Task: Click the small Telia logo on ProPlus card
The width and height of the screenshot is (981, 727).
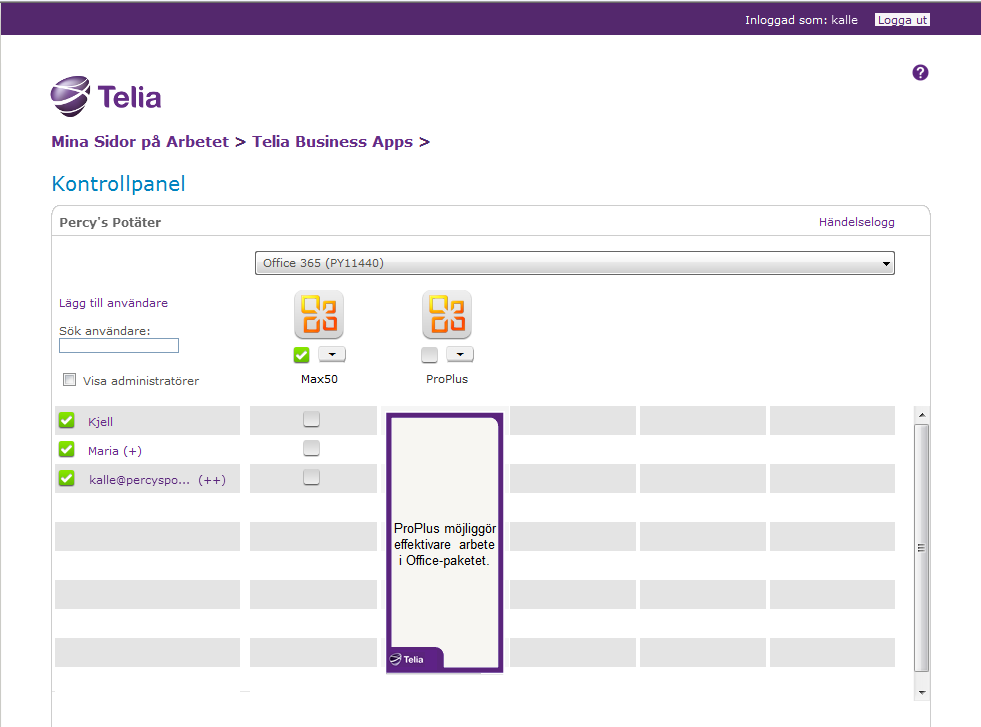Action: [x=407, y=659]
